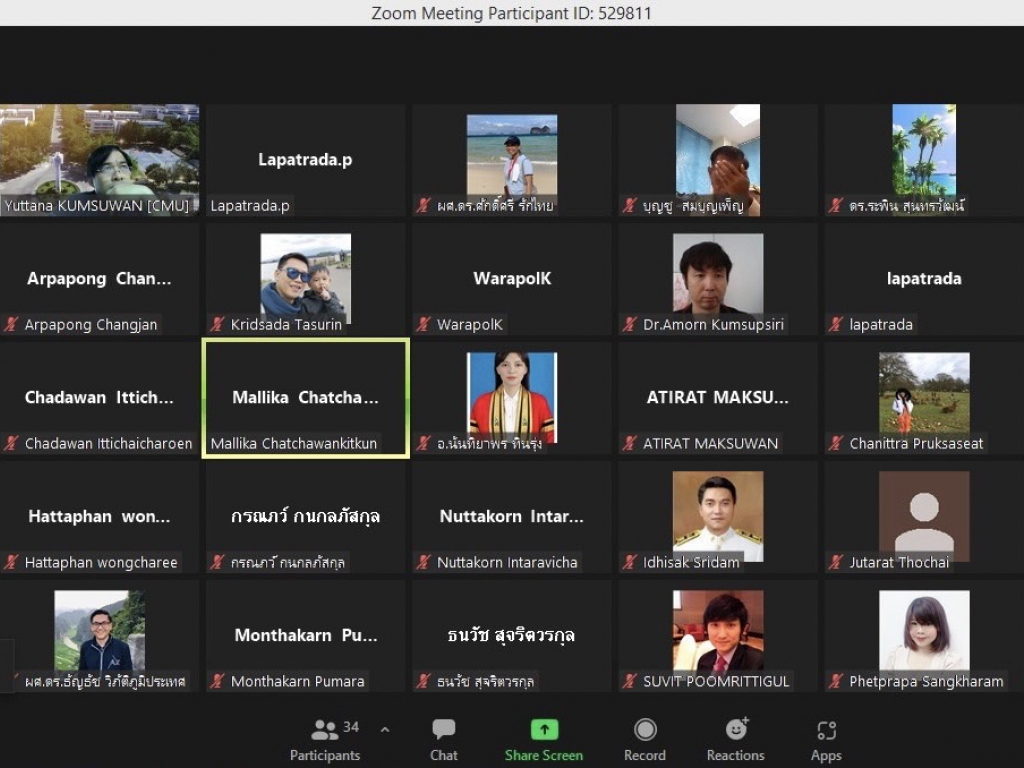Select the highlighted Mallika Chatchawankitkun tile

(x=305, y=398)
